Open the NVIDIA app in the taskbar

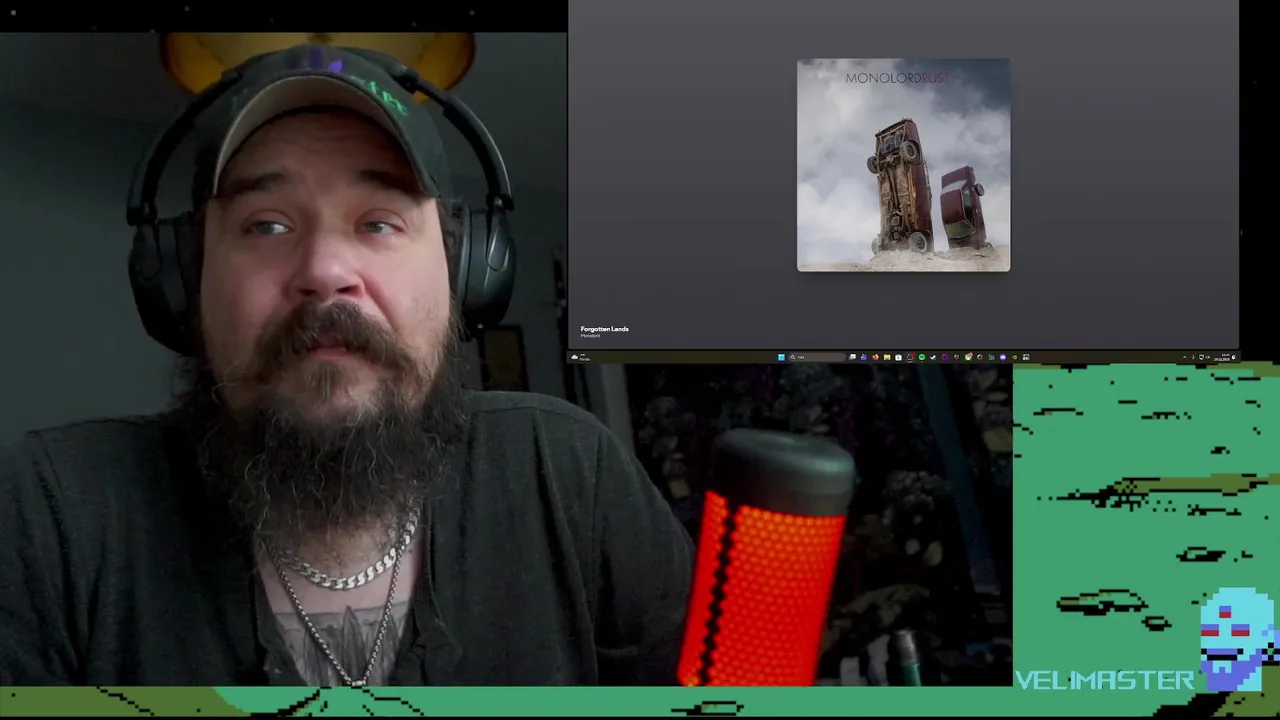click(1014, 357)
